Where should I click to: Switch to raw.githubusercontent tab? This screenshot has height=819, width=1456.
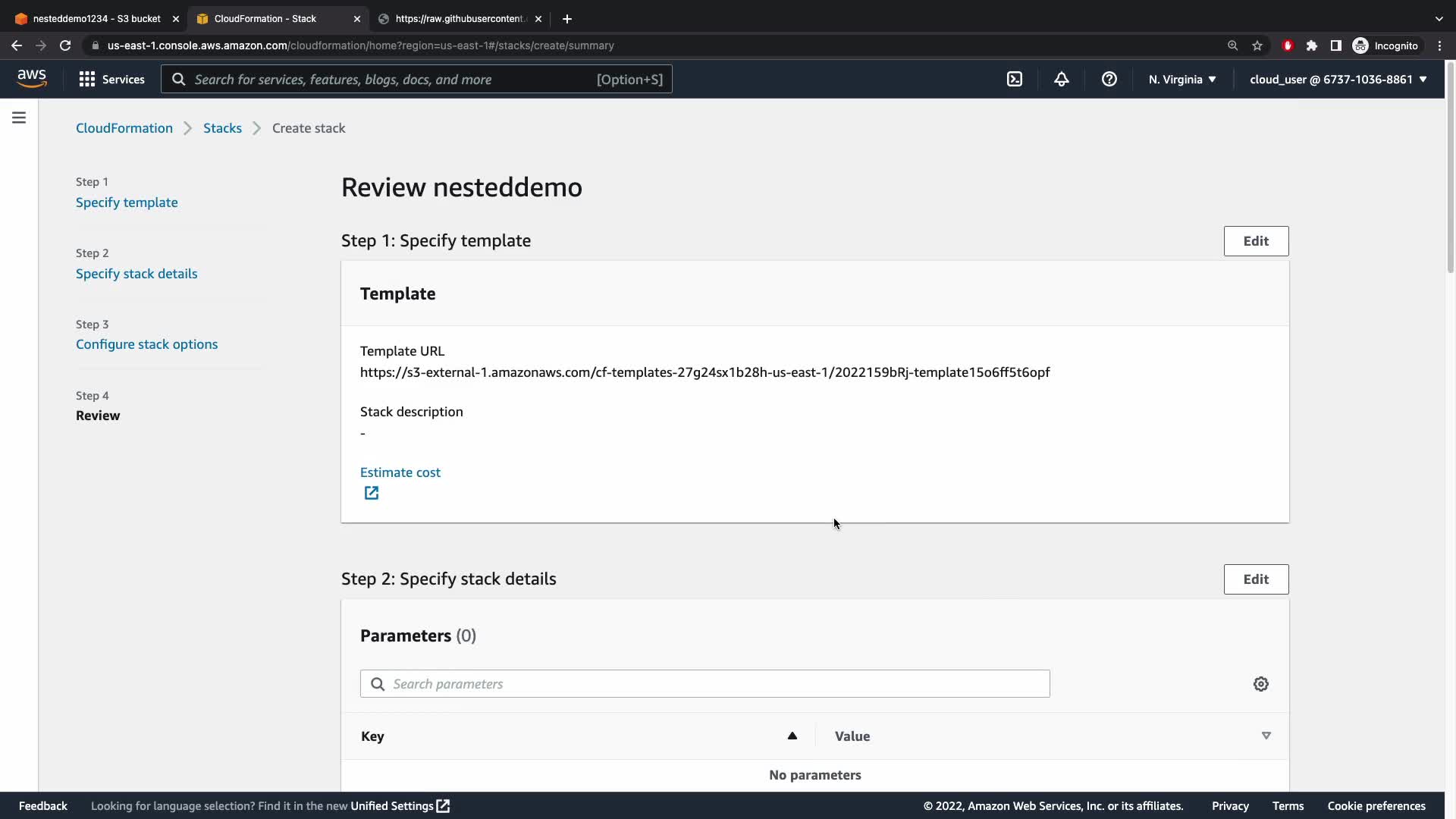[x=459, y=19]
